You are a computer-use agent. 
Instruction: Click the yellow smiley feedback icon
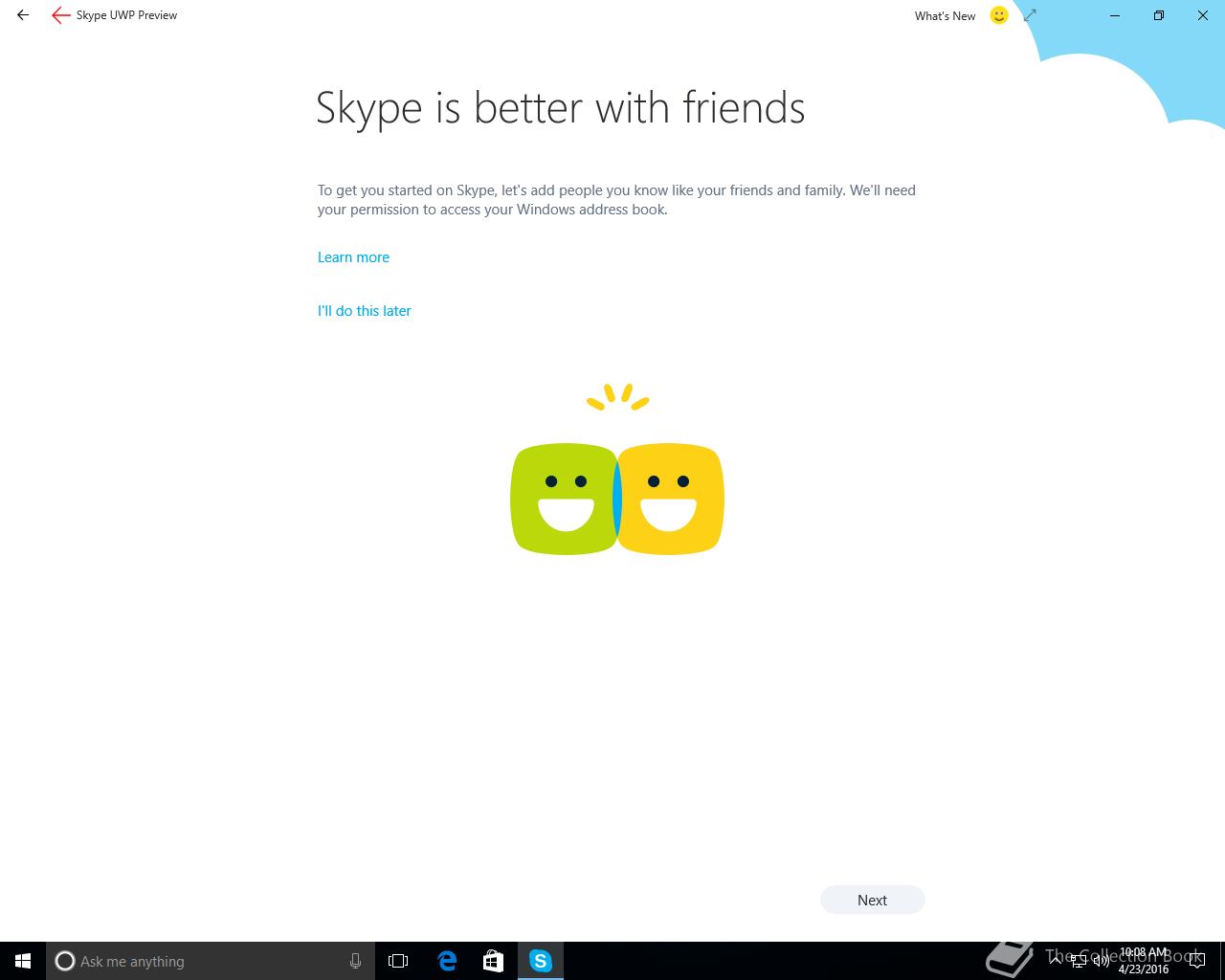(999, 15)
